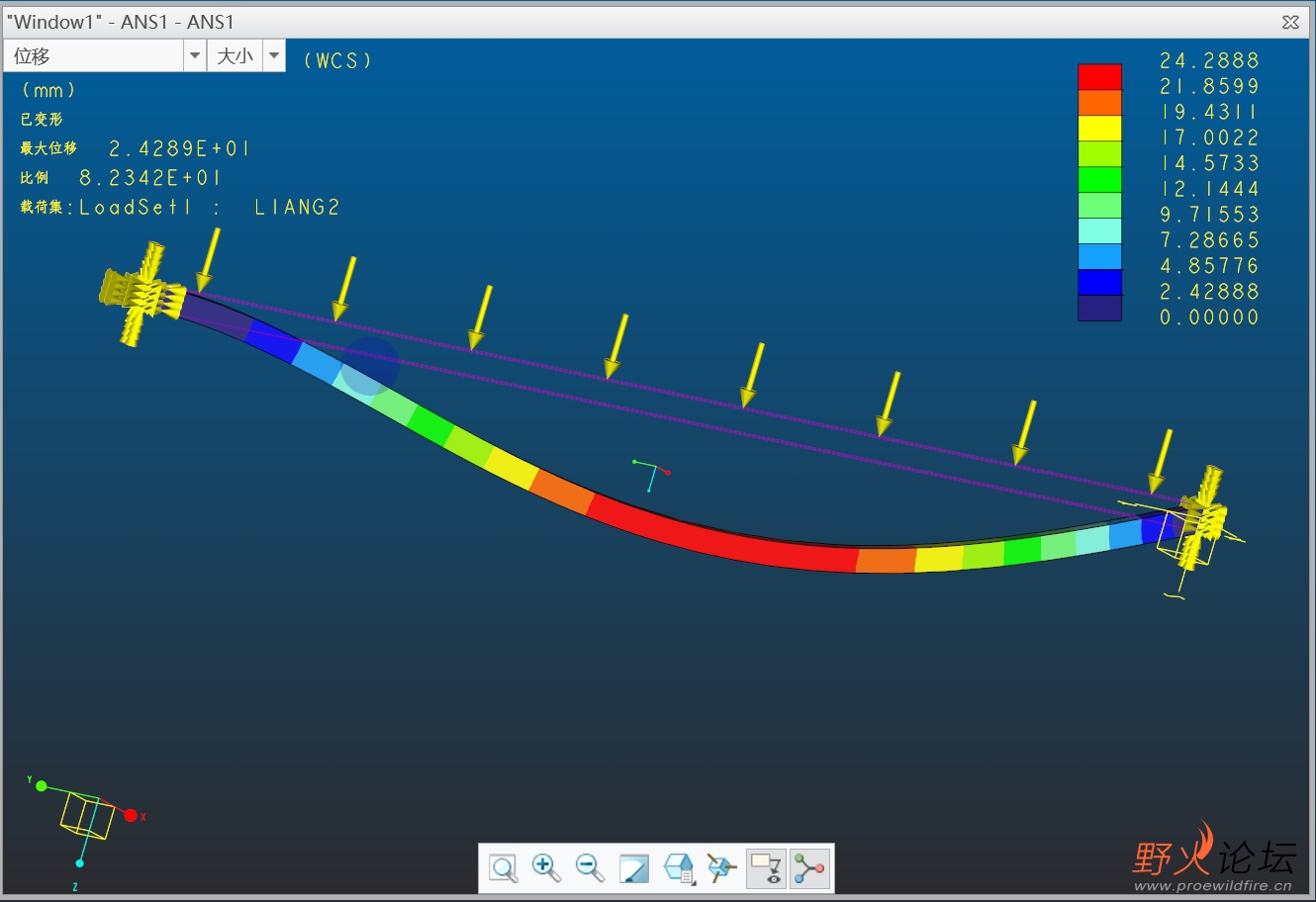Click the red maximum-displacement region of beam
This screenshot has width=1316, height=902.
(722, 539)
